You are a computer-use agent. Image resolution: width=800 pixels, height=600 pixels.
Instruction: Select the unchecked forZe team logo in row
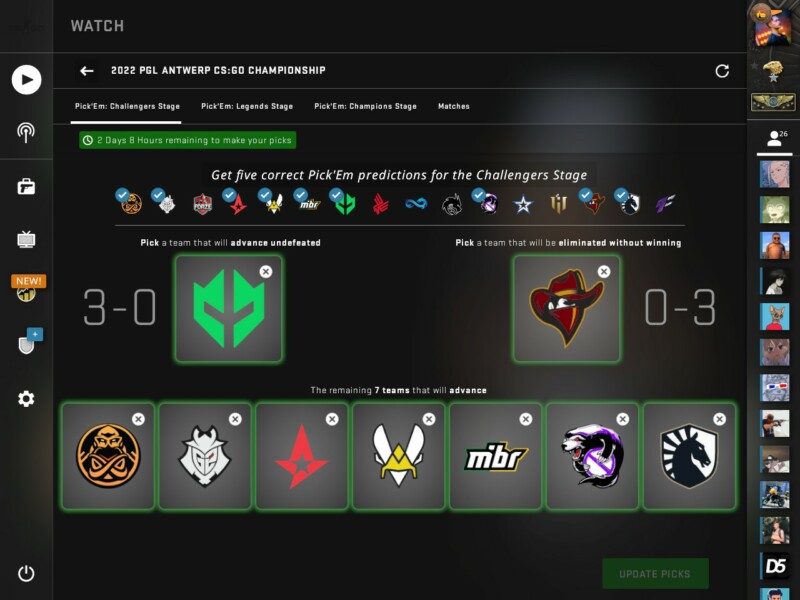(203, 204)
